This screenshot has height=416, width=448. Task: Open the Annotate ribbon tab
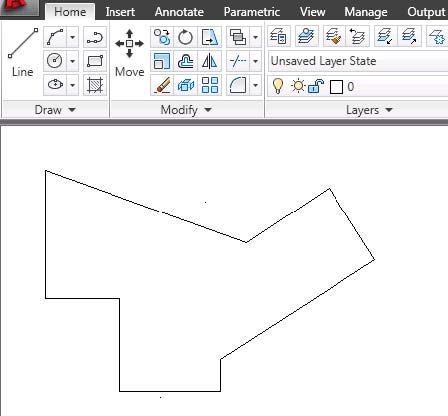[x=179, y=12]
